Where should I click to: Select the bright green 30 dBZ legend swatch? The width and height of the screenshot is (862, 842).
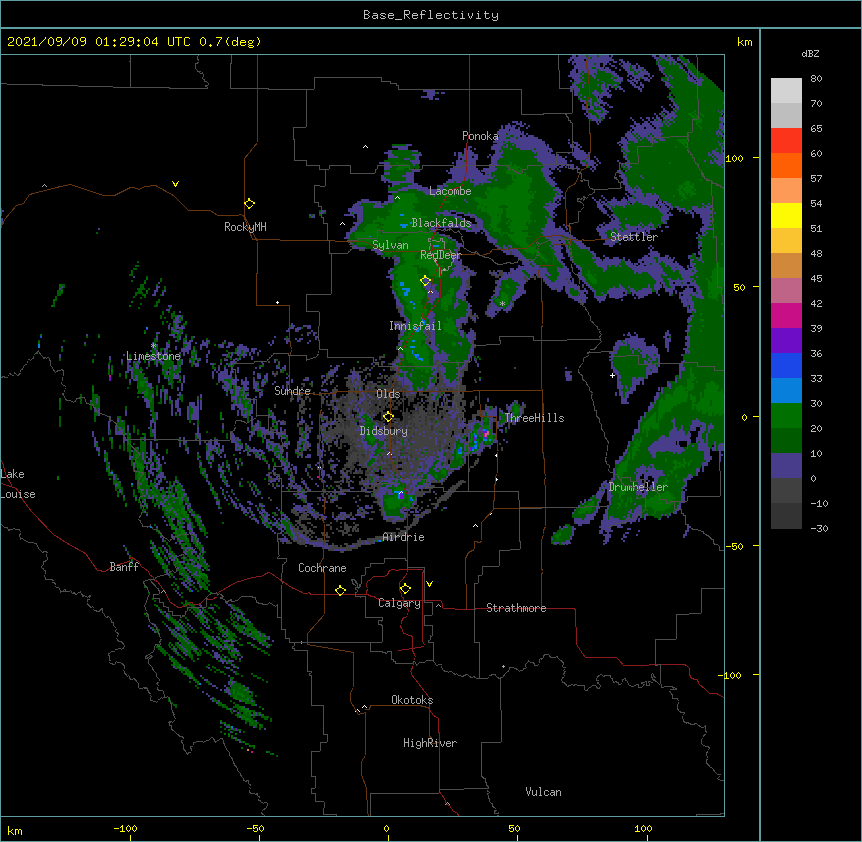click(786, 415)
